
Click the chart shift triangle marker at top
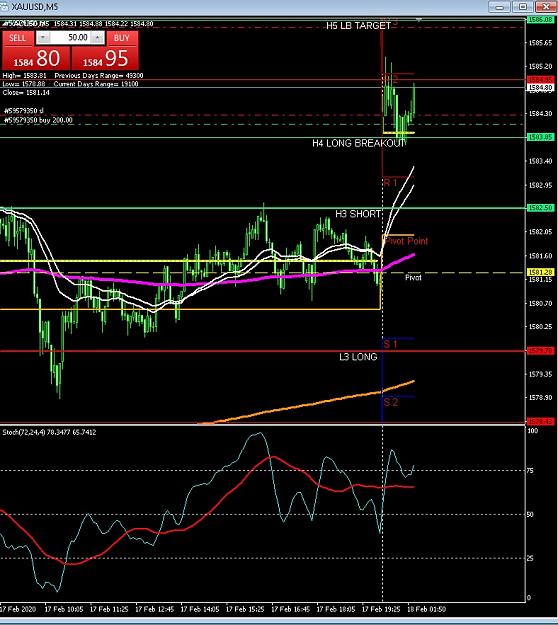418,19
